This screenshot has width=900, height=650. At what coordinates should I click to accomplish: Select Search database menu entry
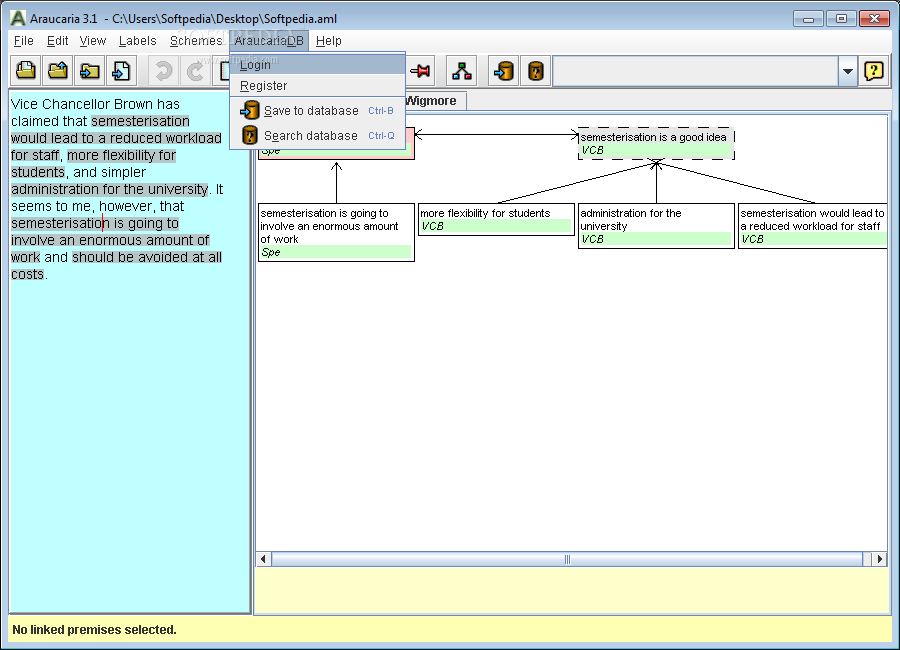317,136
